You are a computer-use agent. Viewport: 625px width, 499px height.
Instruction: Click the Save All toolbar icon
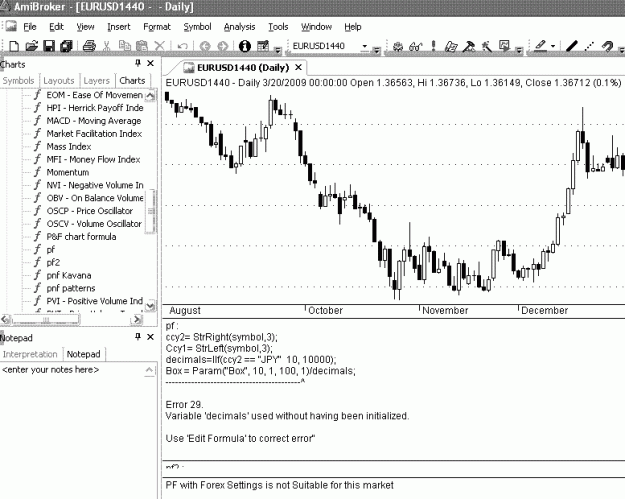[x=66, y=46]
